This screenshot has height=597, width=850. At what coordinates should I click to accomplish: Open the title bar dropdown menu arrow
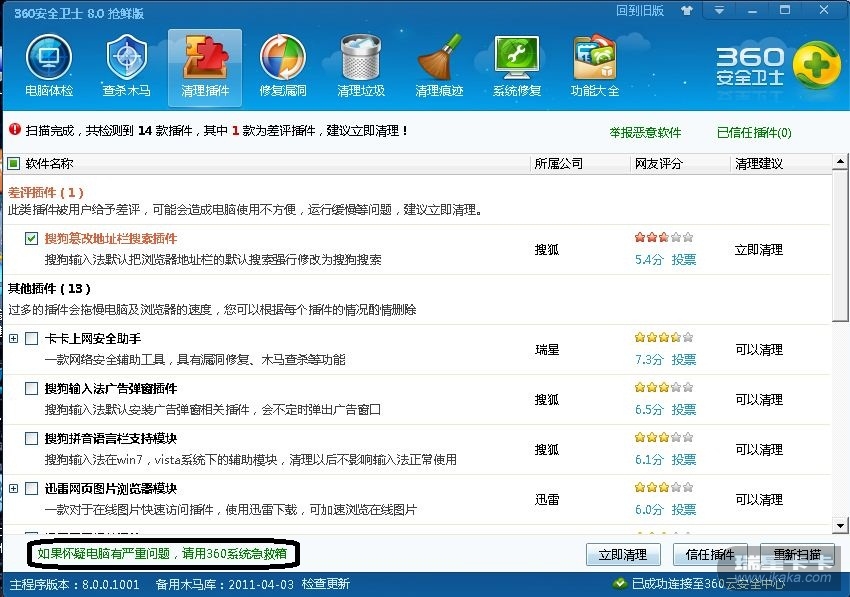[719, 10]
